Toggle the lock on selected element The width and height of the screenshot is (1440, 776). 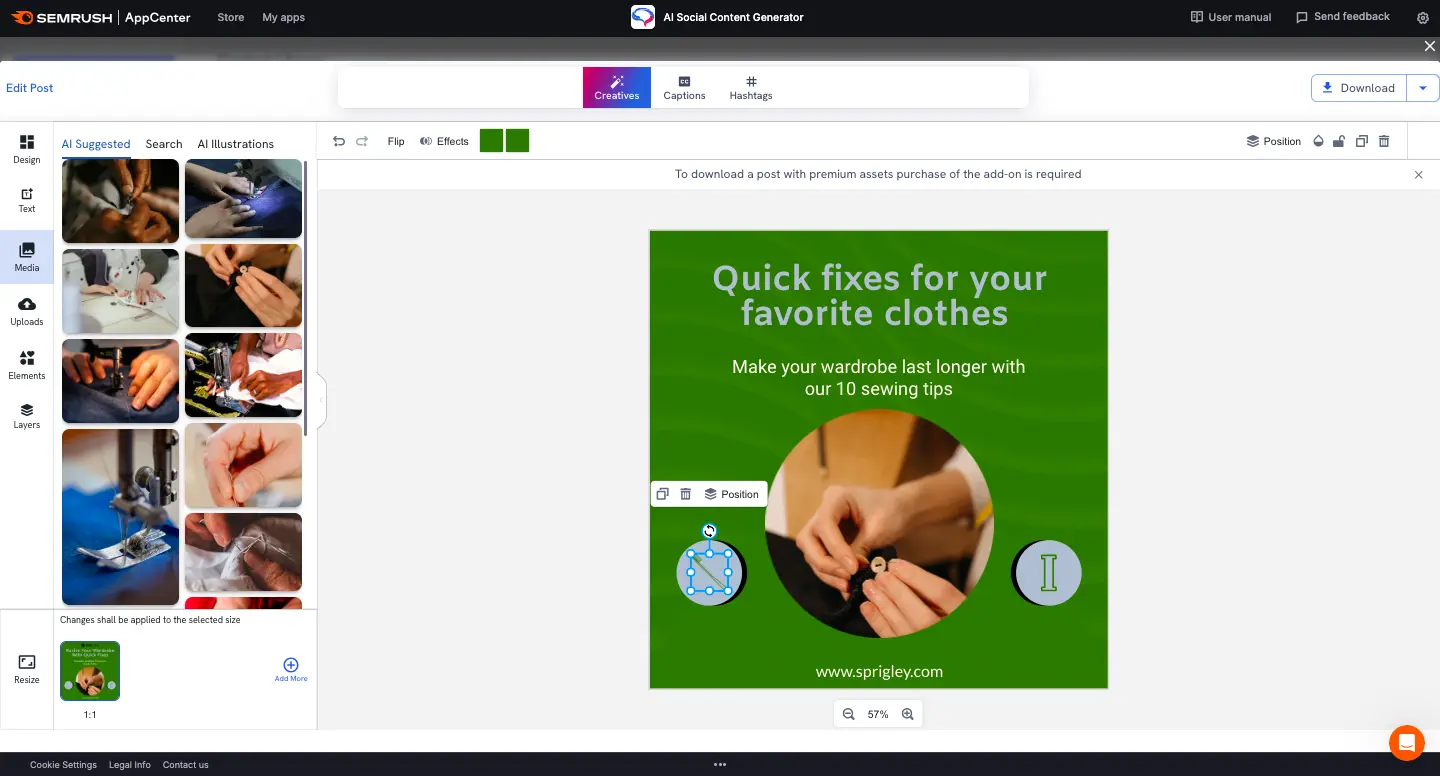coord(1339,141)
